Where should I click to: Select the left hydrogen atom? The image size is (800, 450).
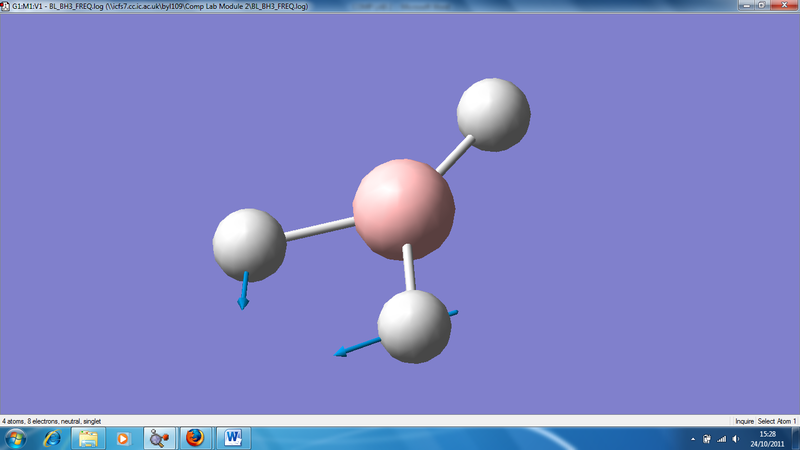tap(249, 245)
